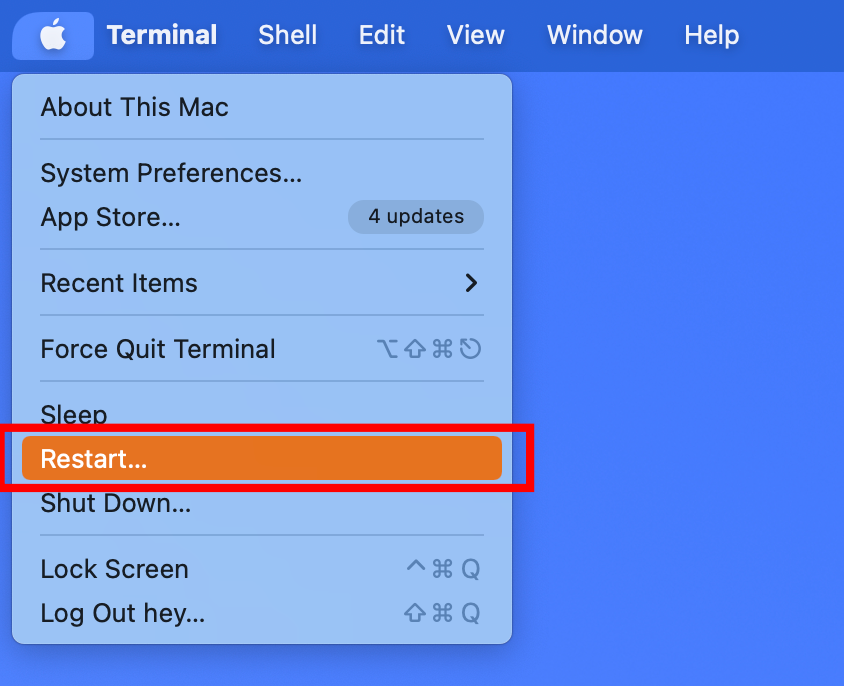Expand the Recent Items submenu arrow
Image resolution: width=844 pixels, height=686 pixels.
click(x=471, y=283)
